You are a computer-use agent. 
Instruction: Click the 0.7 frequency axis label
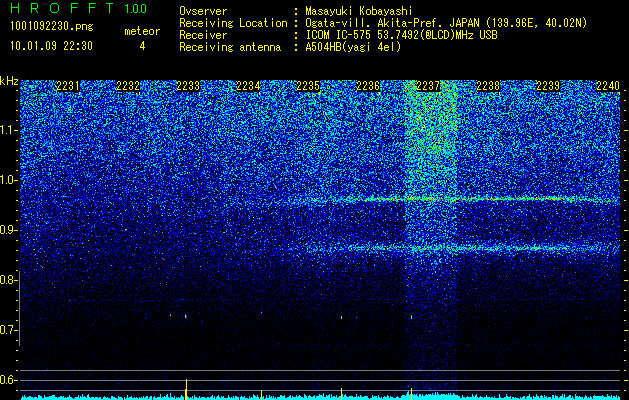(x=7, y=330)
